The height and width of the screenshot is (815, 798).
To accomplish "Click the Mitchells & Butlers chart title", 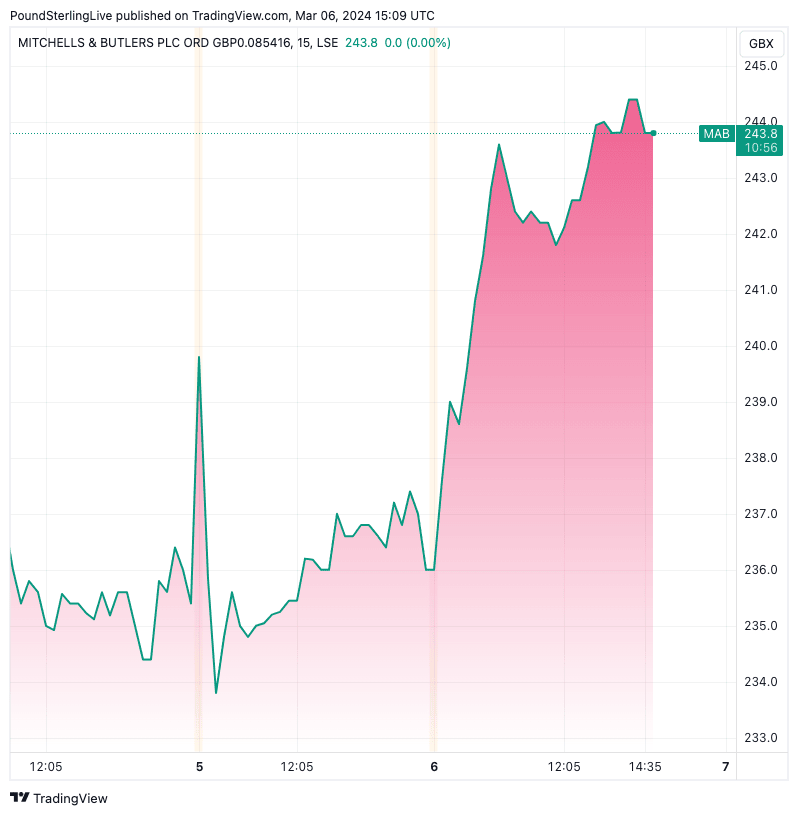I will 155,43.
